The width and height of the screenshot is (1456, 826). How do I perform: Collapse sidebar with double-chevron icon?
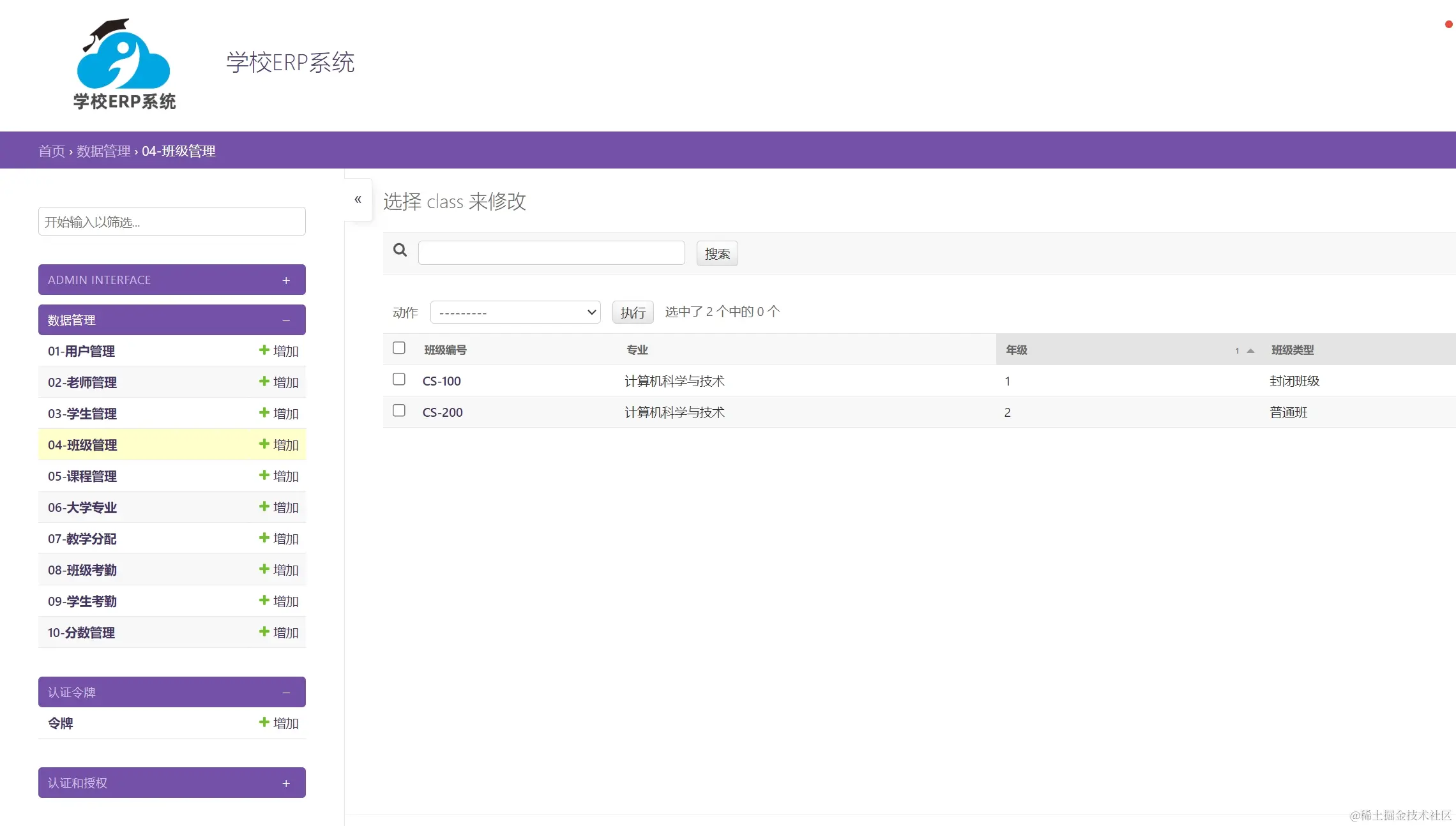[358, 199]
